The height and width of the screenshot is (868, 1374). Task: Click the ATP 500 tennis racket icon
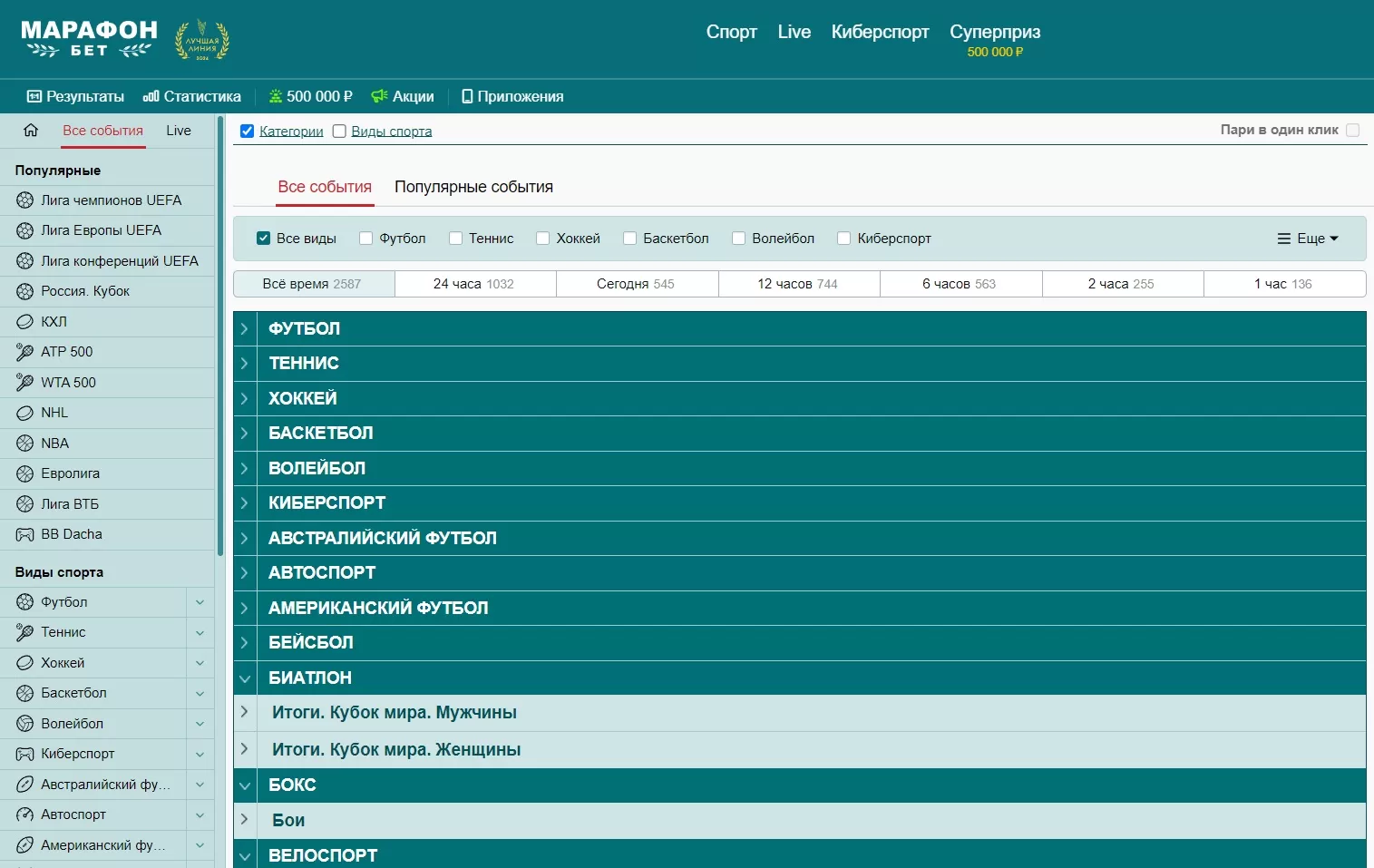[x=24, y=352]
